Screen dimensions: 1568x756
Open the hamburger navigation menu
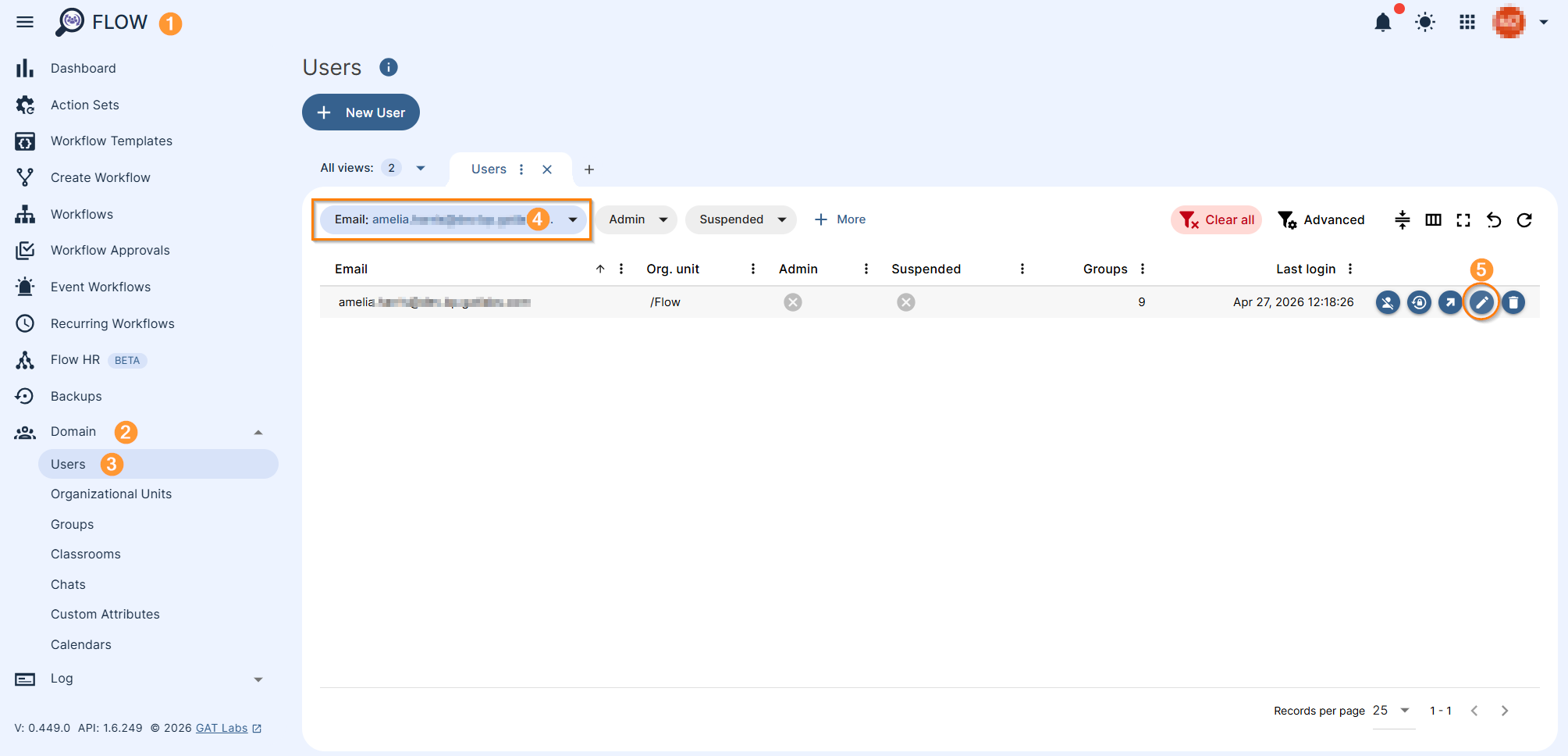point(25,22)
